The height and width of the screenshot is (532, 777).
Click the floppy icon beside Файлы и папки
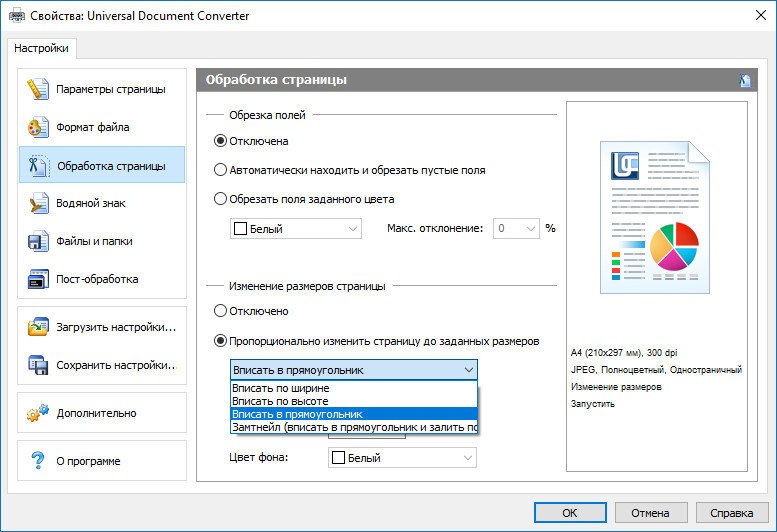tap(38, 241)
